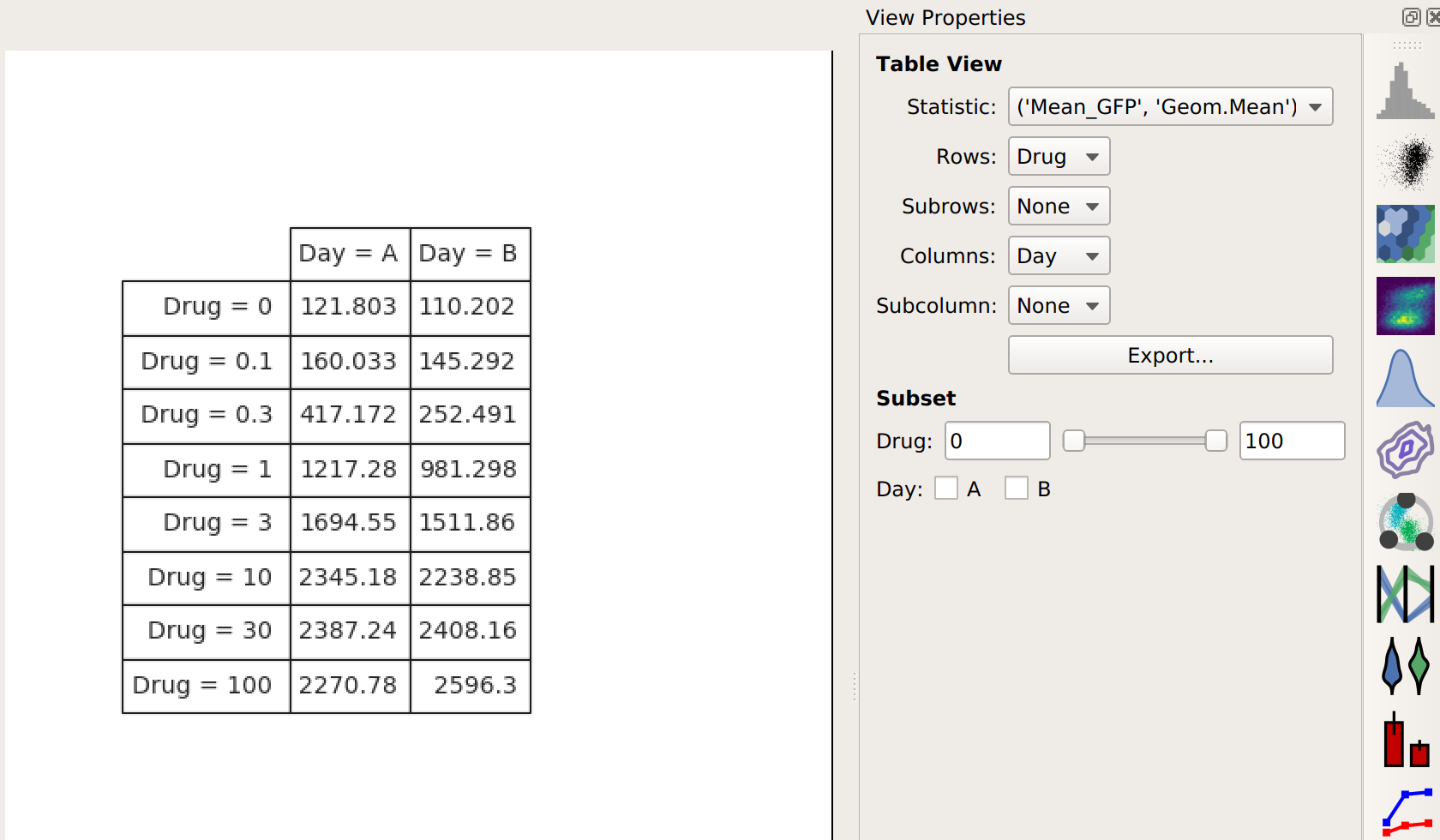This screenshot has height=840, width=1440.
Task: Select the 2D kernel density contour icon
Action: [x=1405, y=450]
